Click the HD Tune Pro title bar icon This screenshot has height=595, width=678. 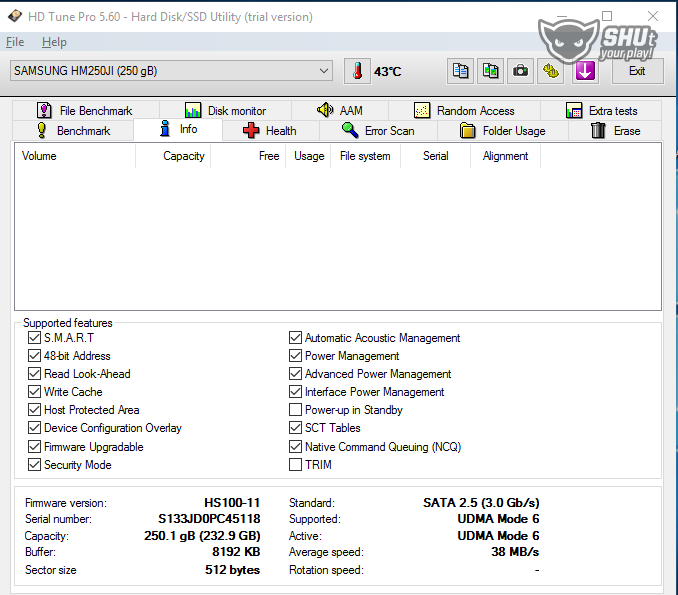click(x=15, y=16)
